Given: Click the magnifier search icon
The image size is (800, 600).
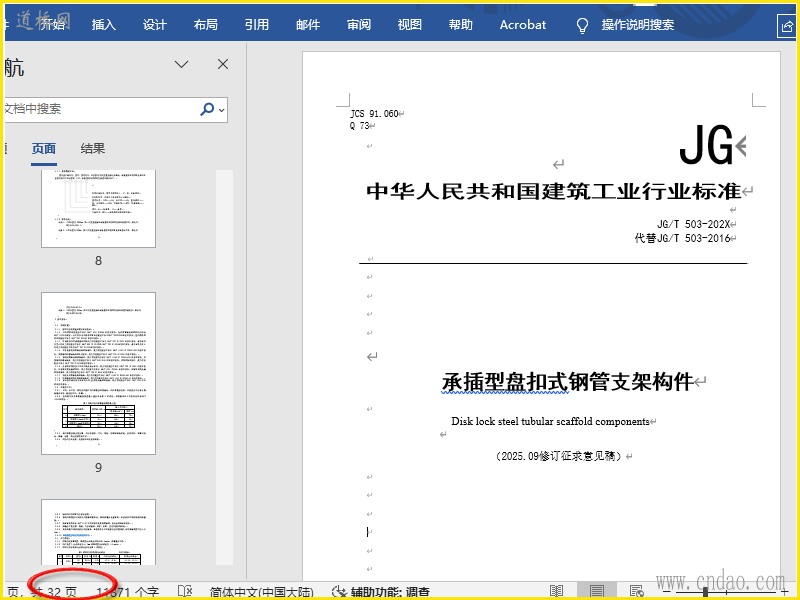Looking at the screenshot, I should [207, 109].
